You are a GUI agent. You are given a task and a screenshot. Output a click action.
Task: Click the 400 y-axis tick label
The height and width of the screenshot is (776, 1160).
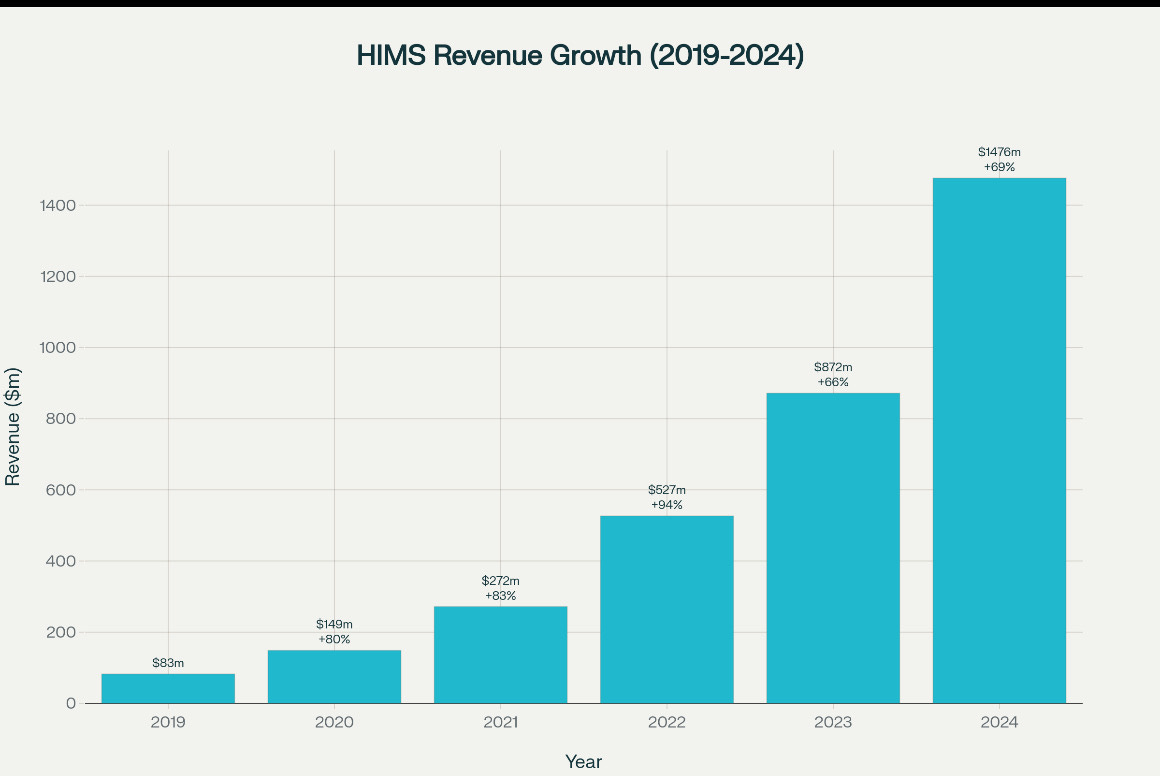(x=61, y=561)
